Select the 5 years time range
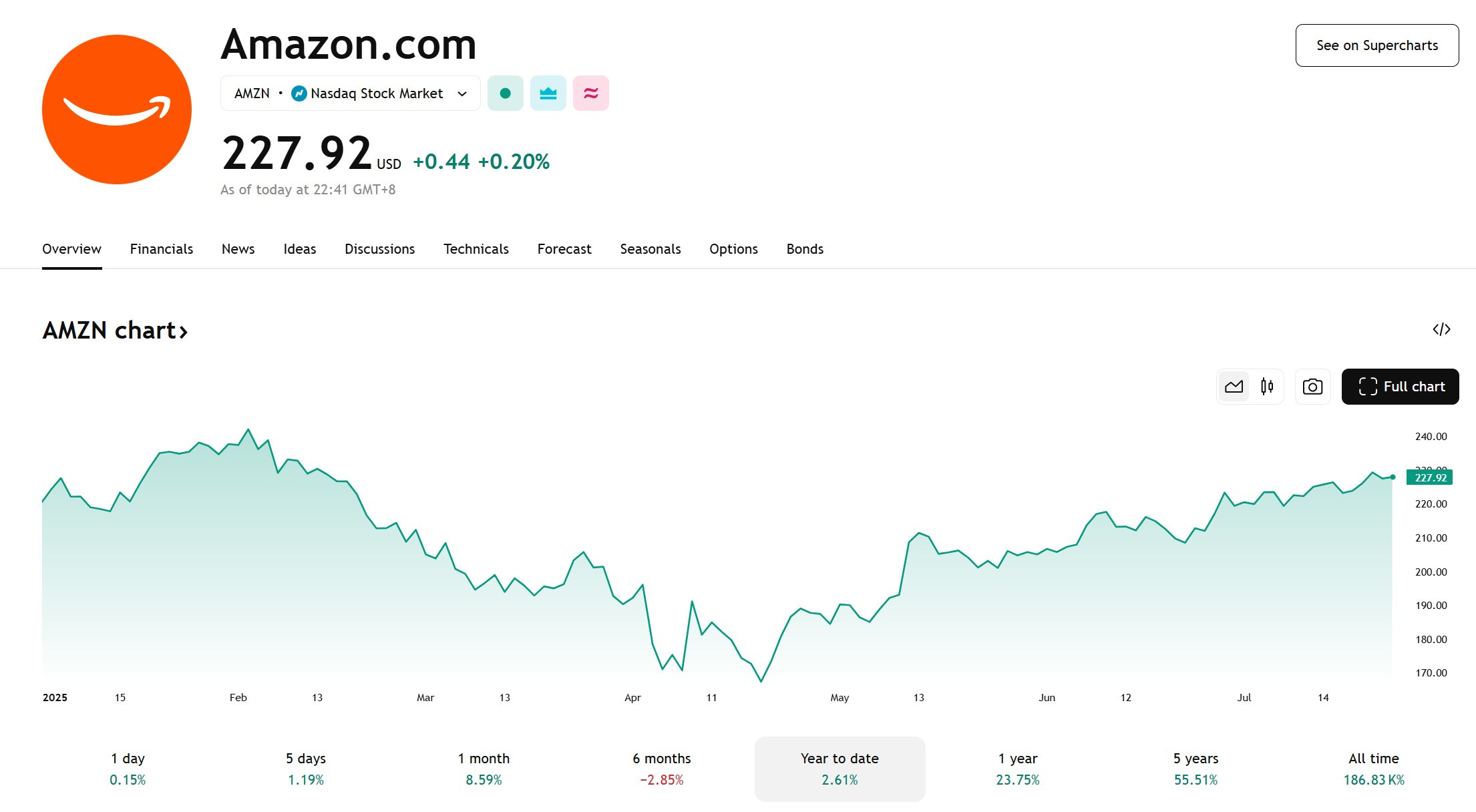 pyautogui.click(x=1195, y=769)
